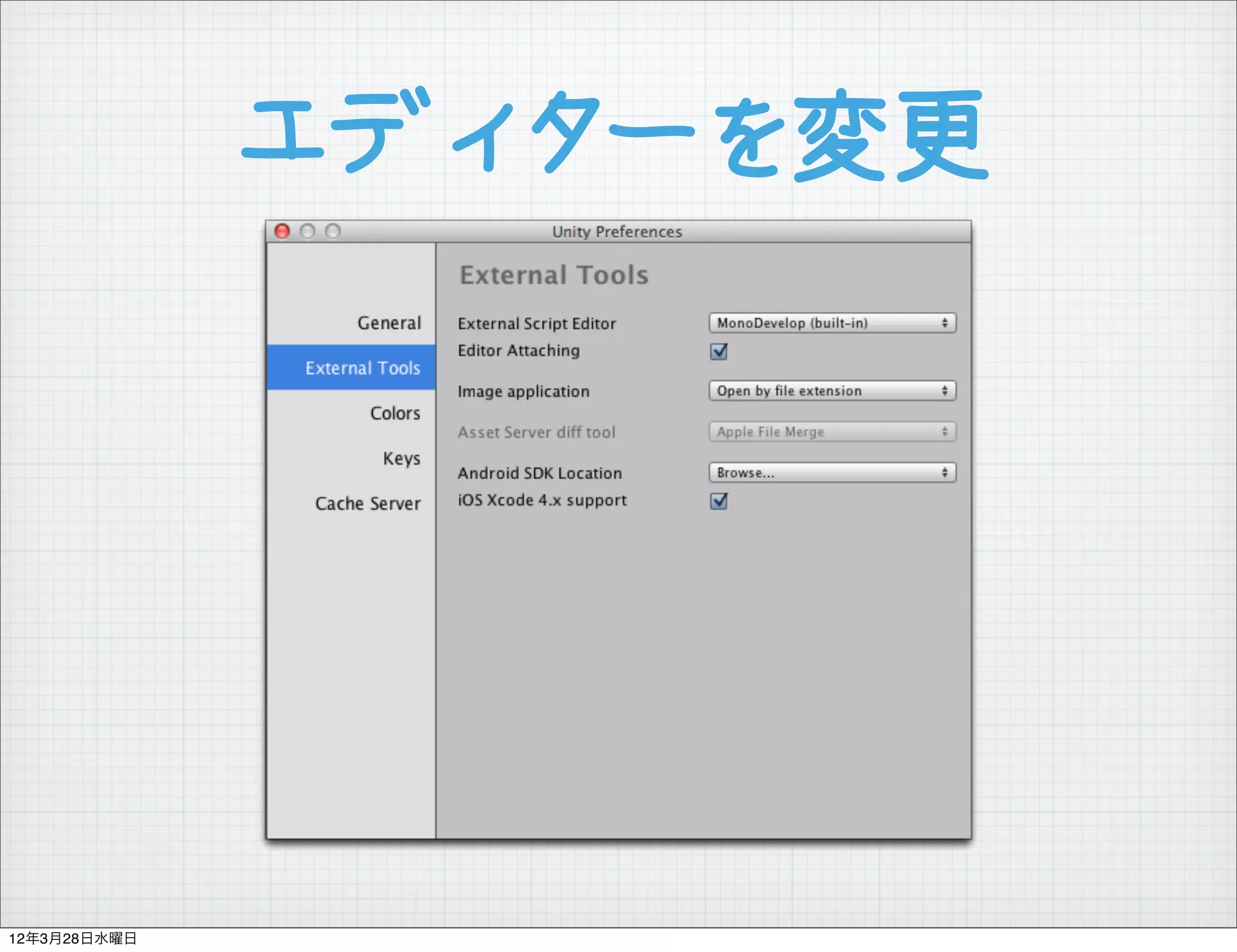Click the Unity Preferences title bar
The image size is (1237, 952).
[617, 232]
